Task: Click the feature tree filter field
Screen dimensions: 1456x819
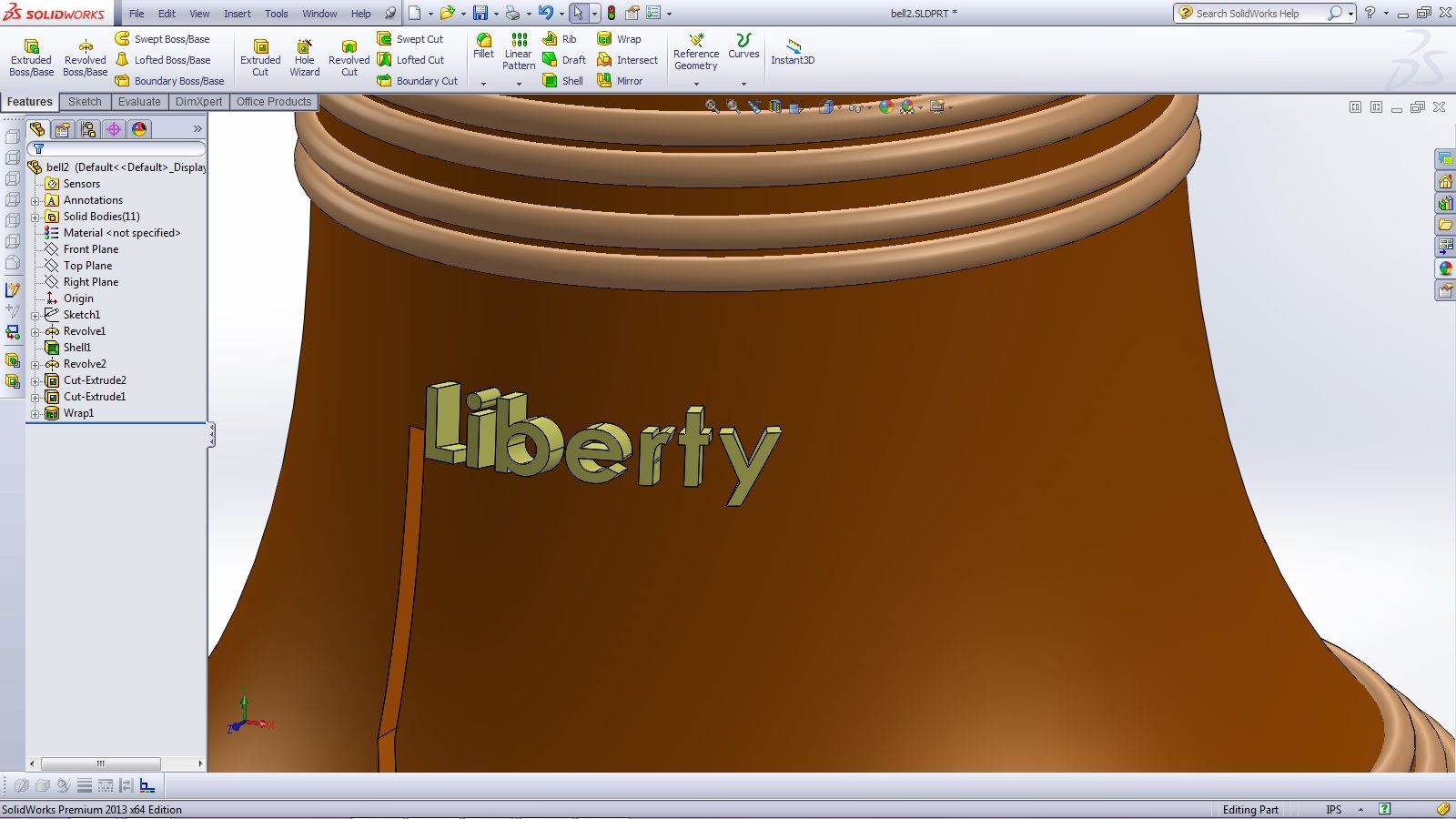Action: click(116, 148)
